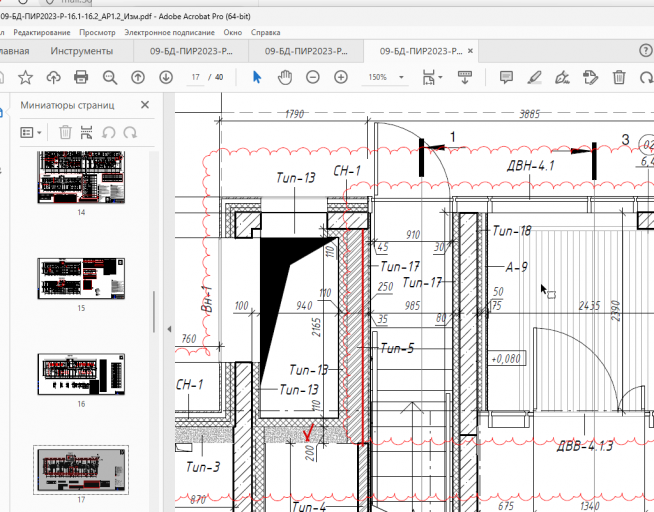Select page 15 thumbnail
Viewport: 654px width, 512px height.
[x=81, y=279]
